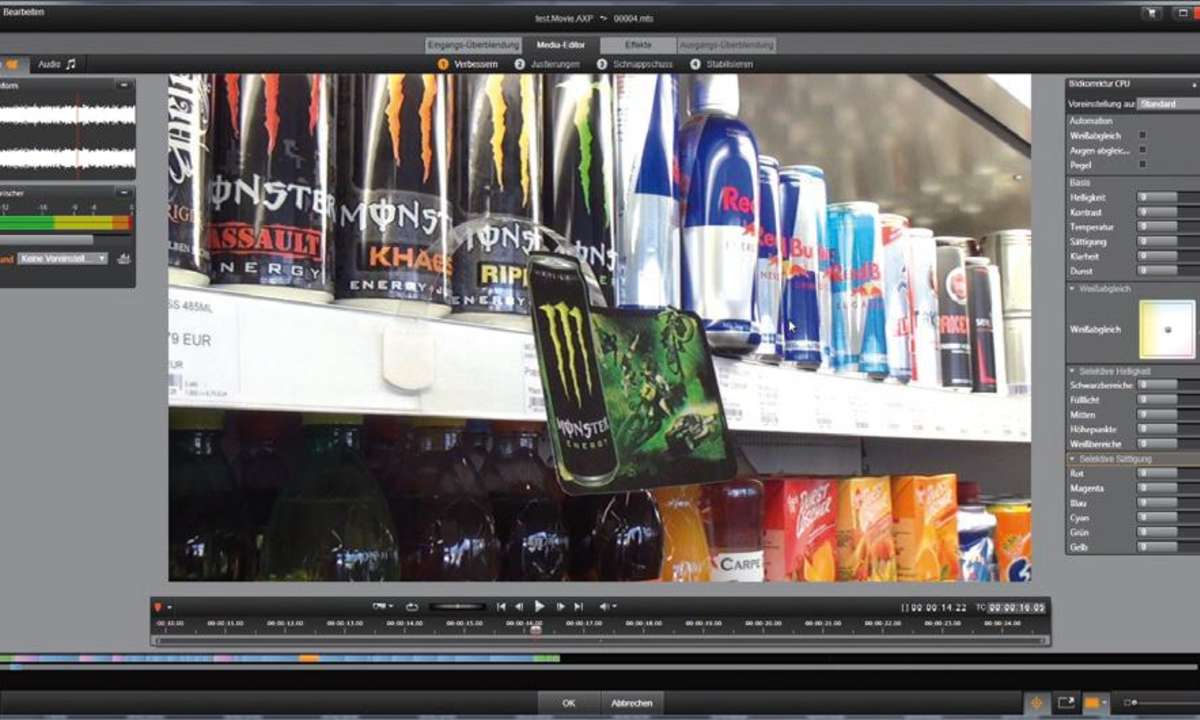Viewport: 1200px width, 720px height.
Task: Click the orange target icon at bottom right
Action: [x=1036, y=703]
